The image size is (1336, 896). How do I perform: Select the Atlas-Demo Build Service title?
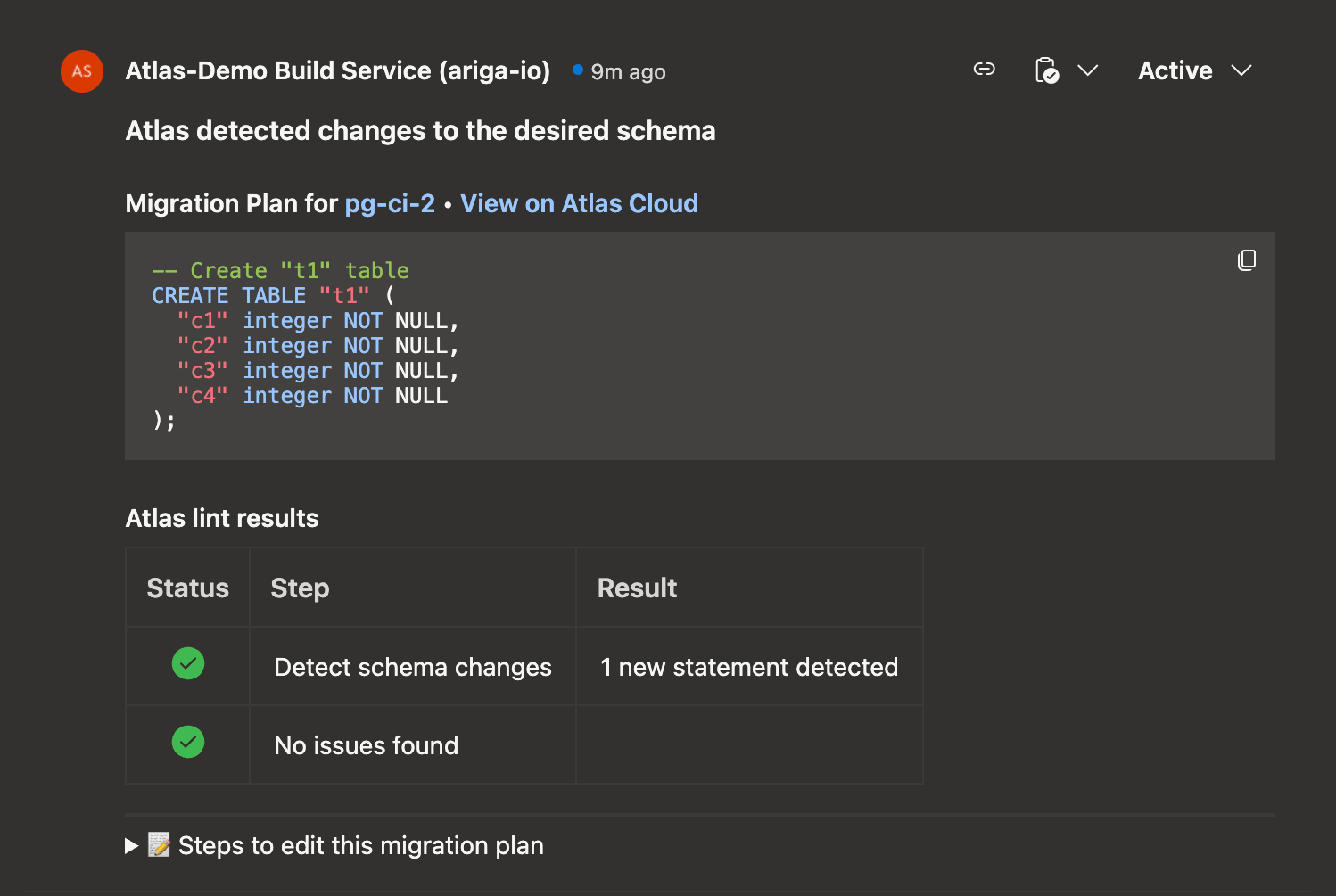coord(337,70)
